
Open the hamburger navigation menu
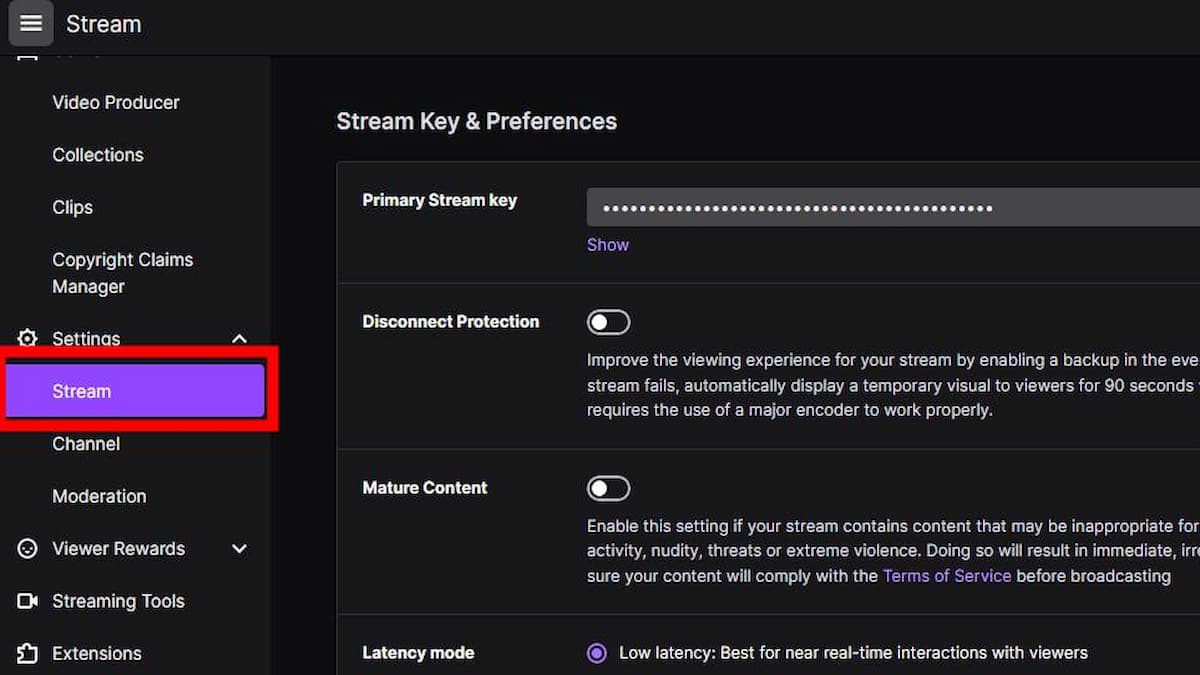tap(30, 23)
